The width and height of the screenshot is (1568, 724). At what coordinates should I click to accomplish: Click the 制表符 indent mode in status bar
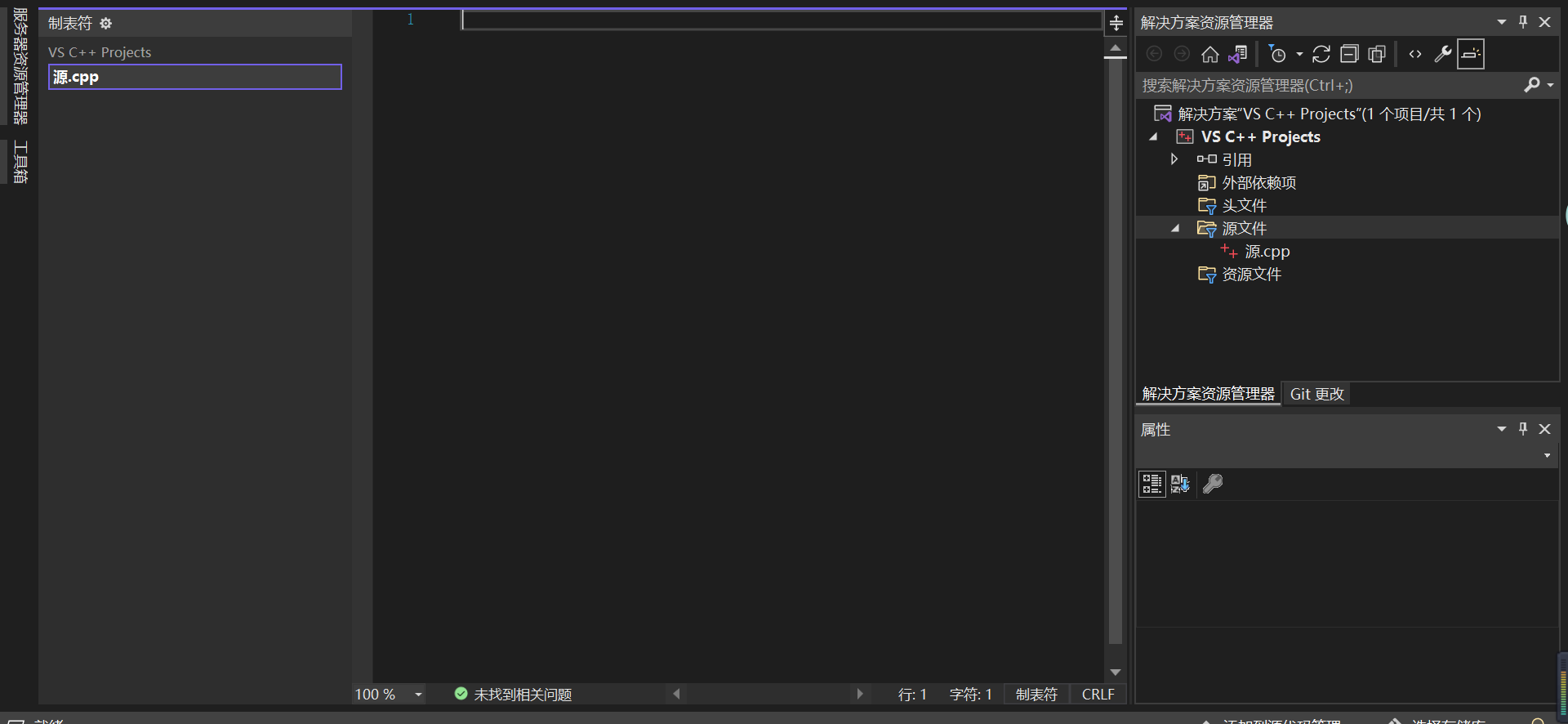(1036, 695)
